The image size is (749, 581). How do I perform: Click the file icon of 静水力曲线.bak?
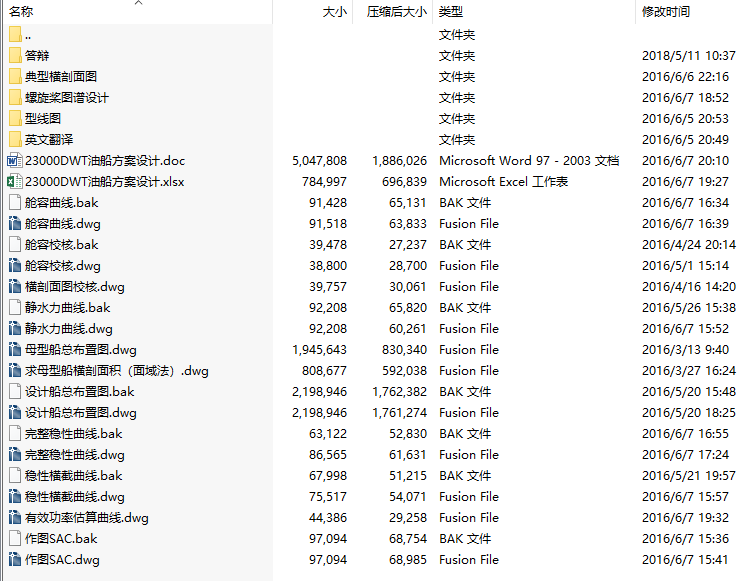pos(15,308)
